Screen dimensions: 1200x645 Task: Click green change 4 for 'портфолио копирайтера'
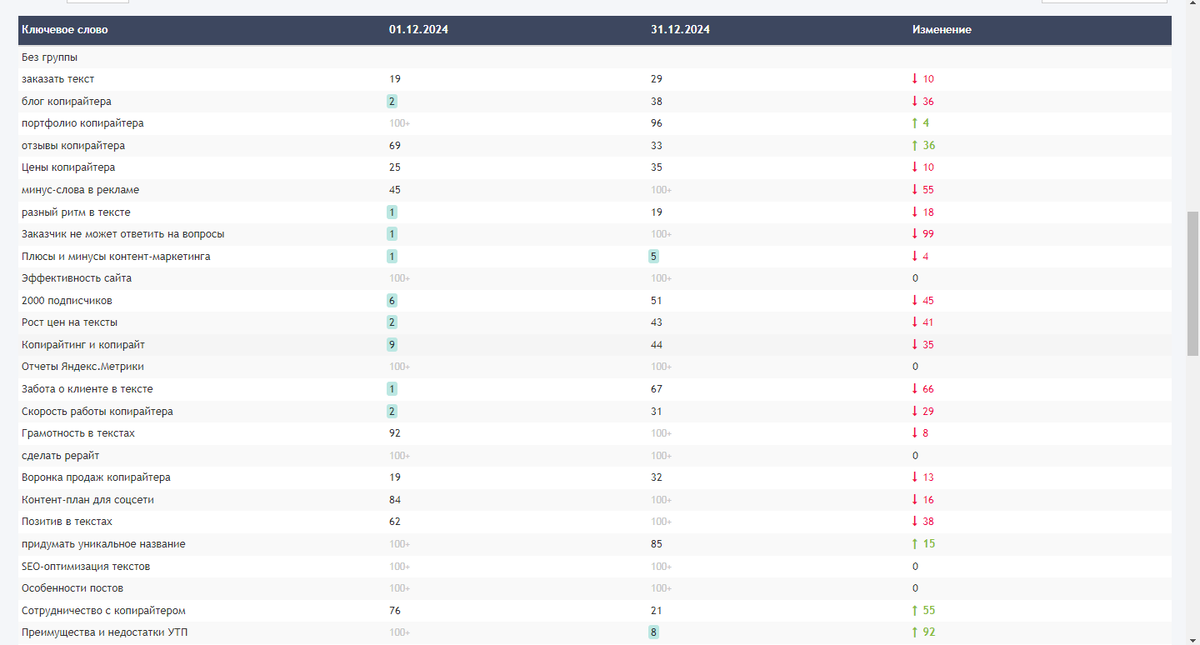(926, 123)
